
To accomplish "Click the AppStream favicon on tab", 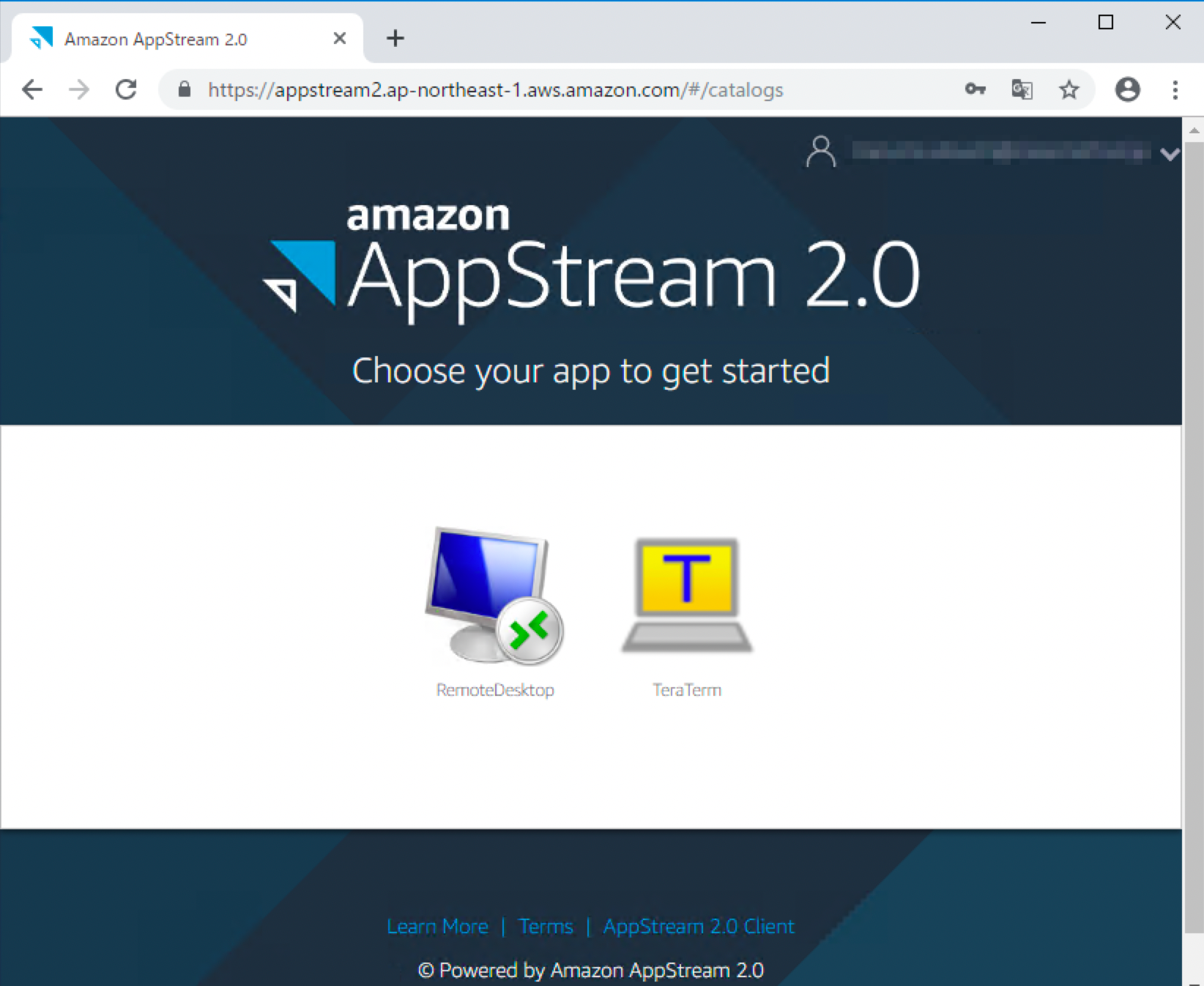I will 41,38.
